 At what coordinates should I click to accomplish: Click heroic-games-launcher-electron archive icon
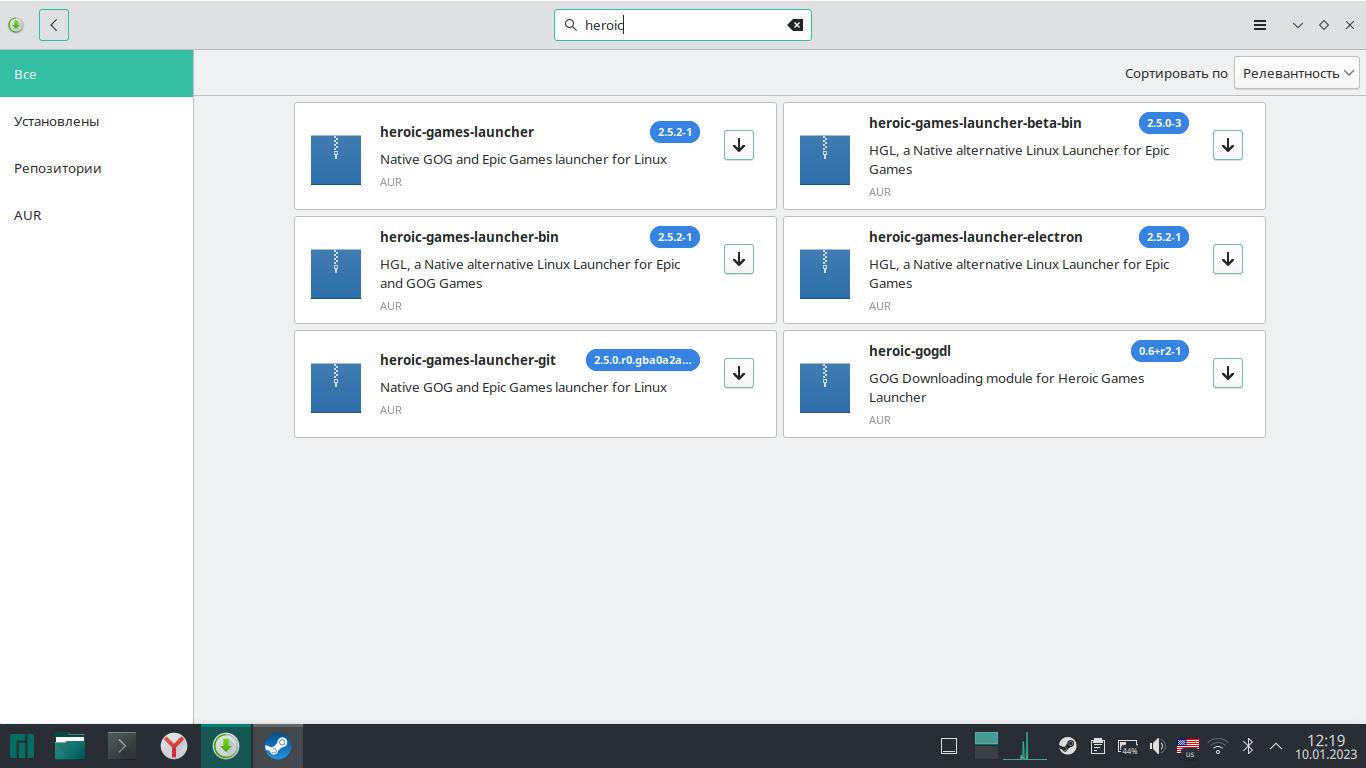coord(825,274)
